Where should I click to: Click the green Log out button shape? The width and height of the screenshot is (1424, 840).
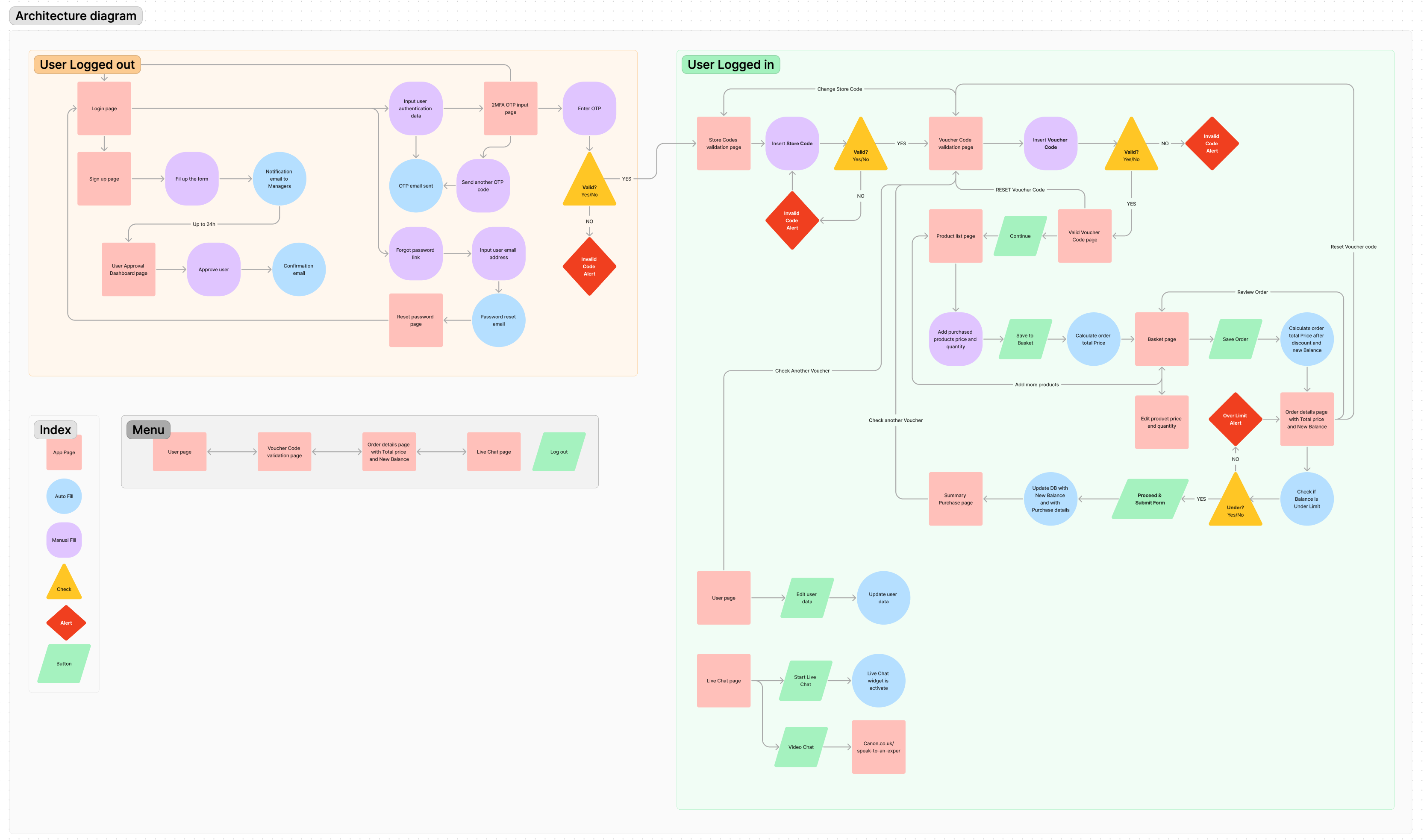pyautogui.click(x=559, y=452)
